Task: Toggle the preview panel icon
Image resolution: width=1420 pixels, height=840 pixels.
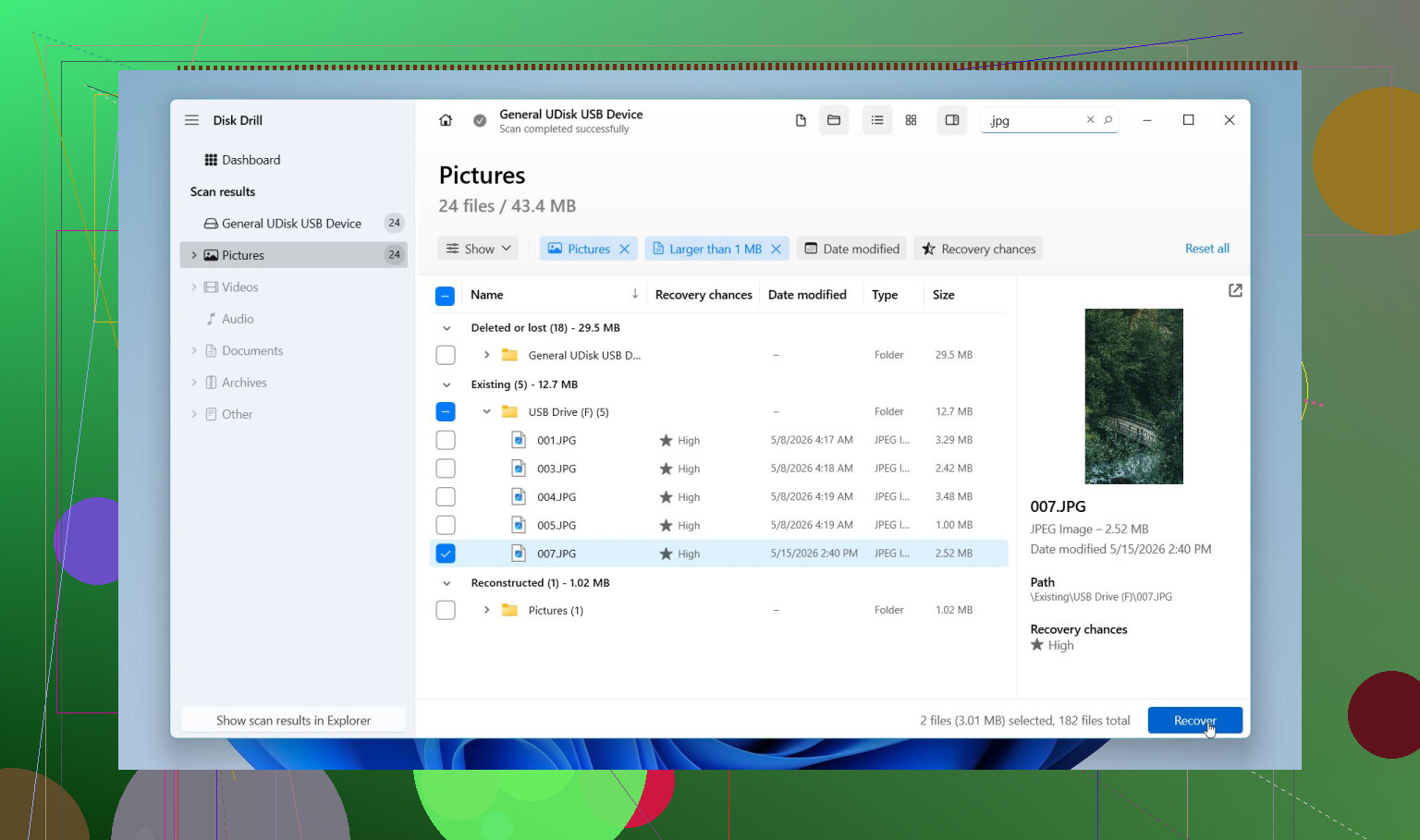Action: 952,120
